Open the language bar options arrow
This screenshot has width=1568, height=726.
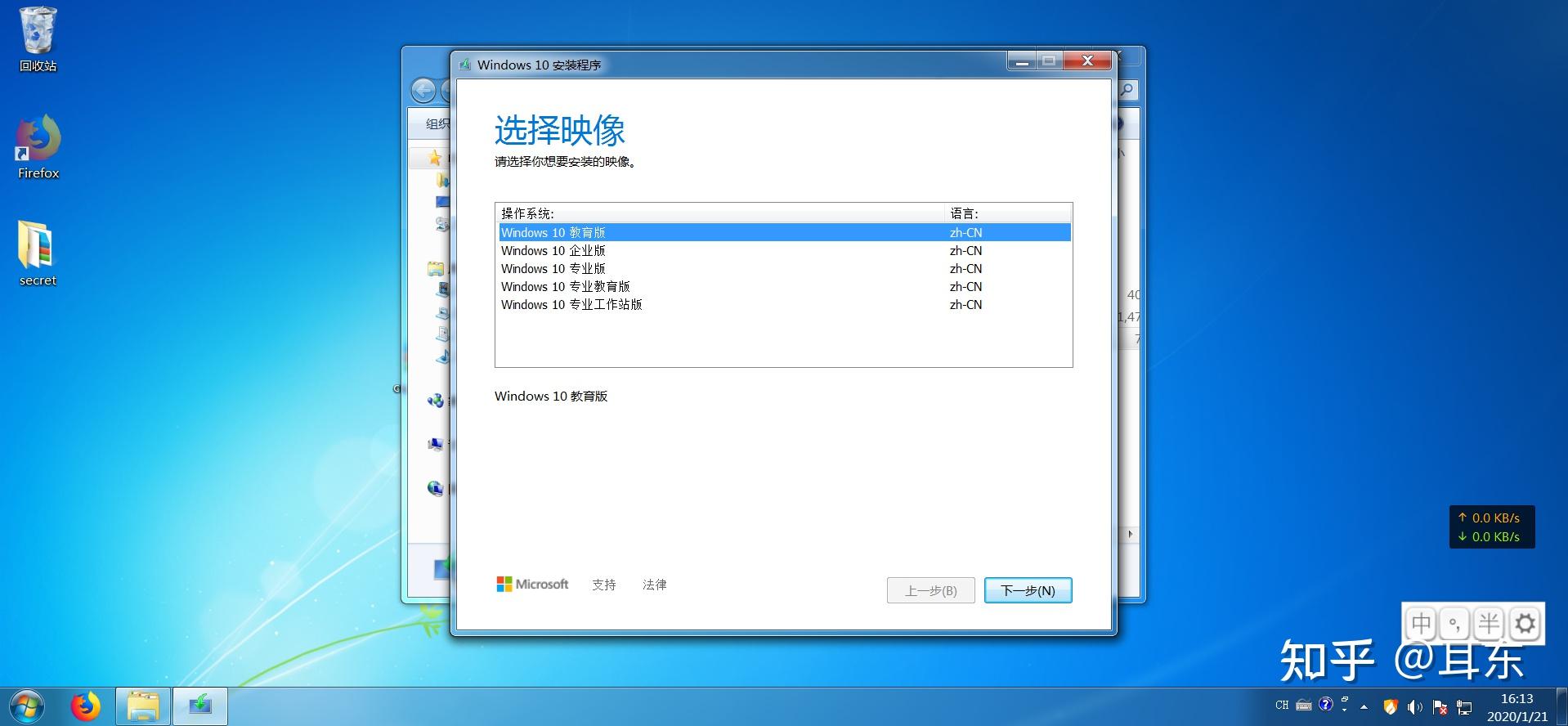pos(1345,710)
